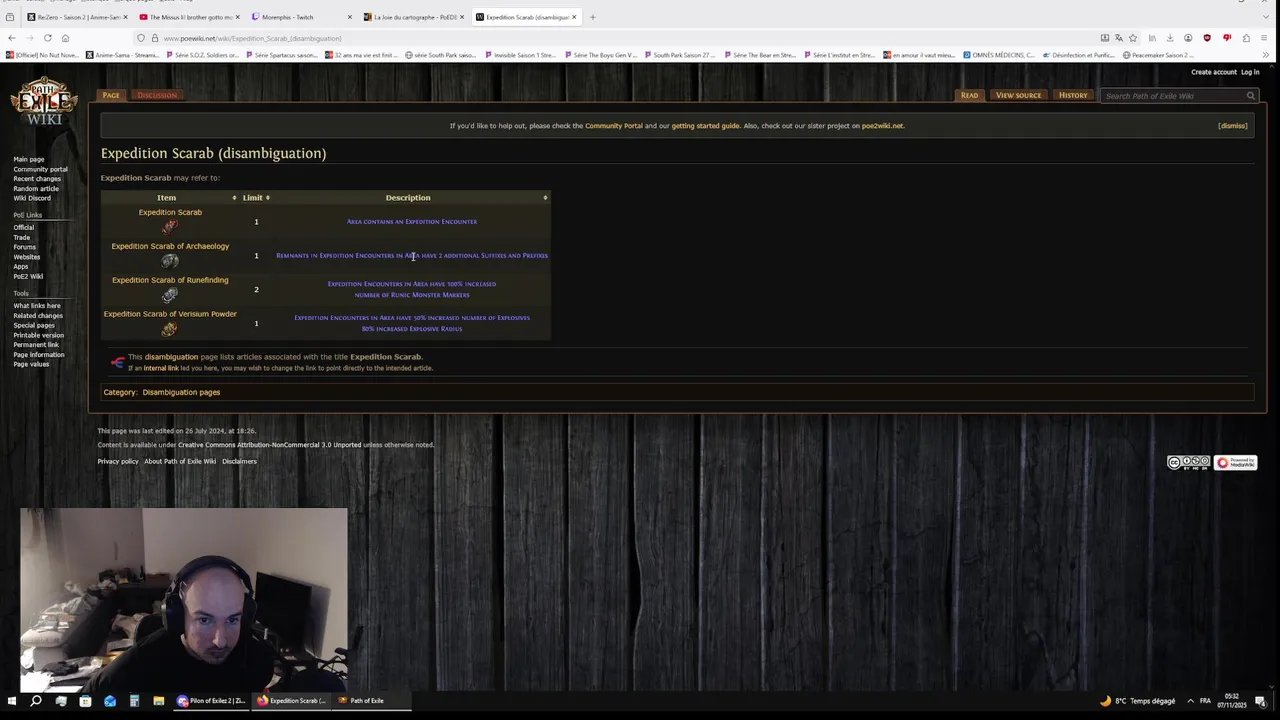Select the Page tab
Image resolution: width=1280 pixels, height=720 pixels.
[x=111, y=95]
